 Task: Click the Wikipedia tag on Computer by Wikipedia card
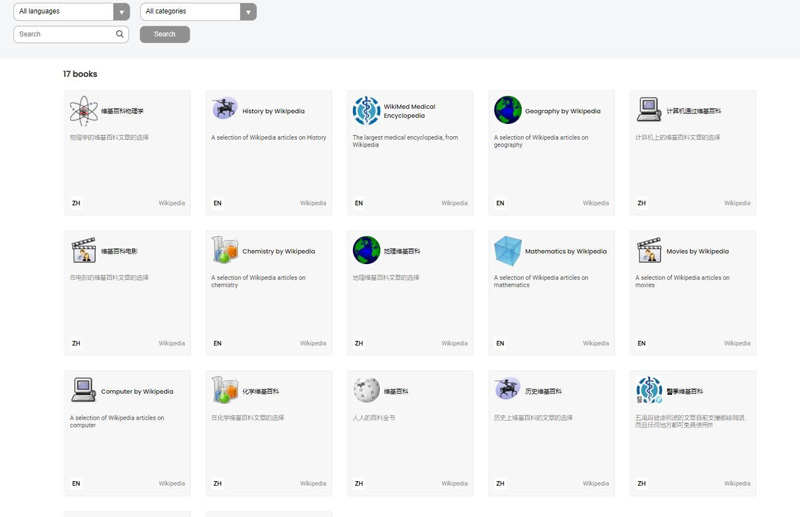pos(171,483)
